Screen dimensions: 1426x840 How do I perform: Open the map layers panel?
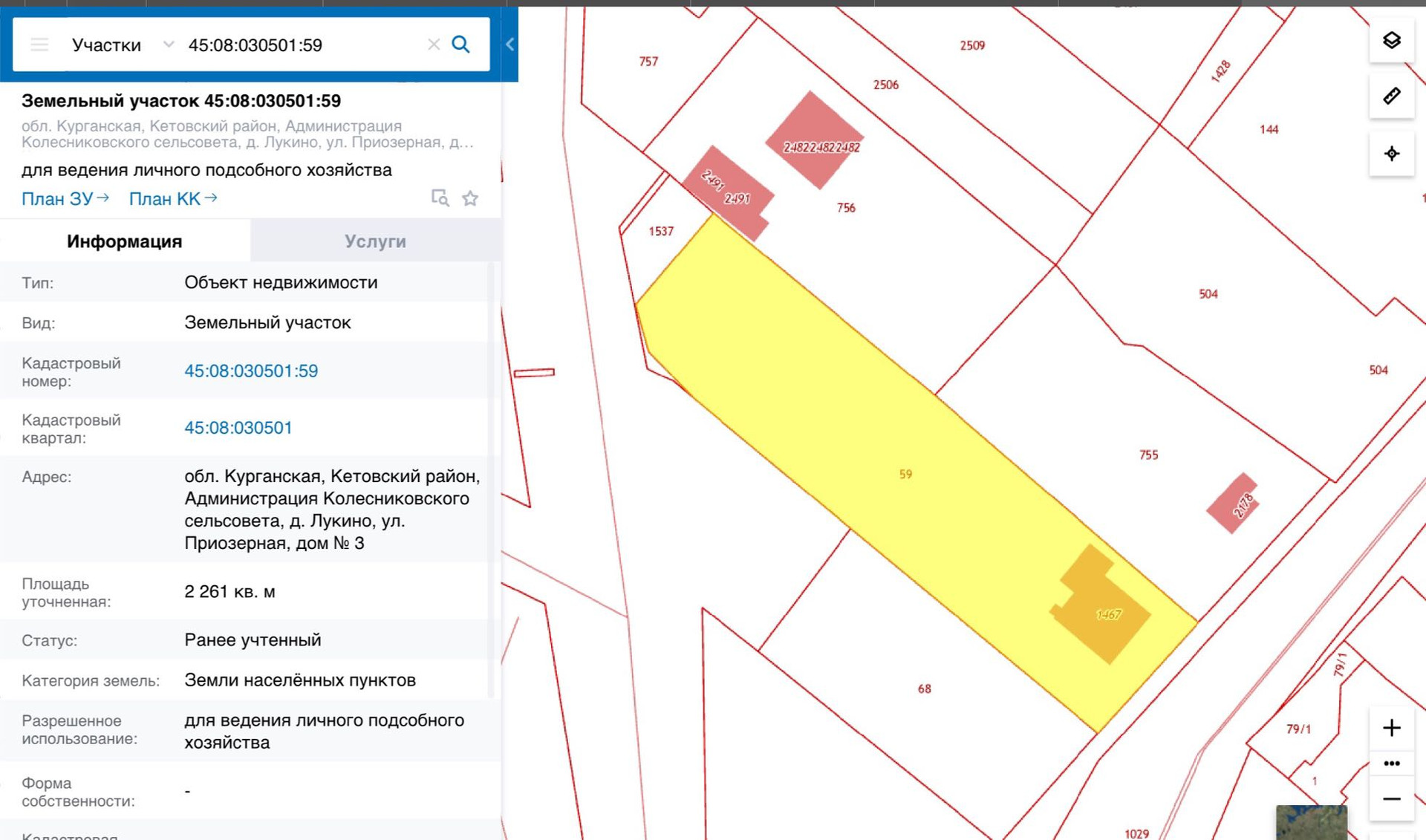(1391, 40)
